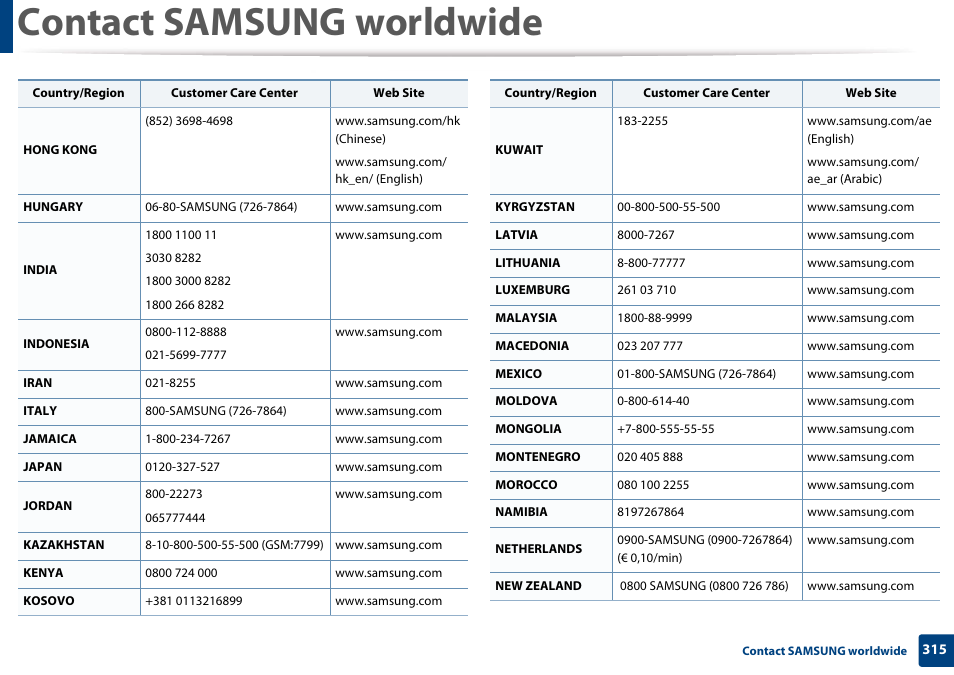Select Netherlands number 0900-SAMSUNG (0900-7267864)
This screenshot has width=954, height=675.
[x=705, y=540]
